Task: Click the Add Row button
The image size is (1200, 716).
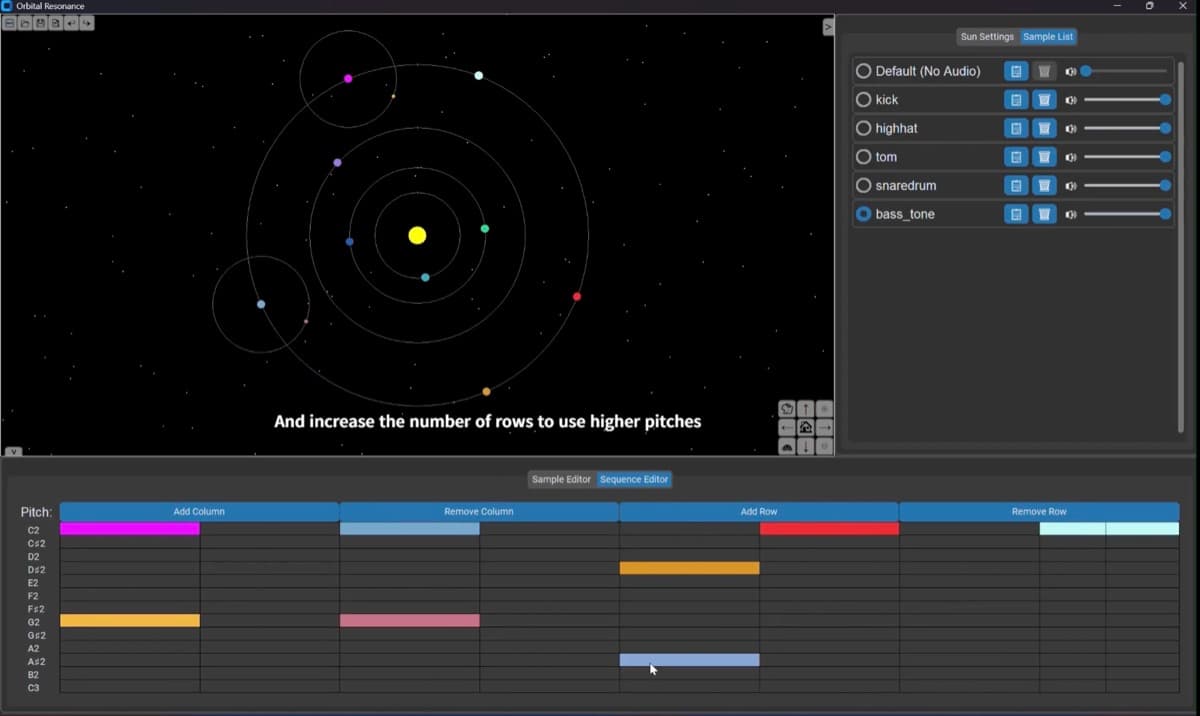Action: (759, 511)
